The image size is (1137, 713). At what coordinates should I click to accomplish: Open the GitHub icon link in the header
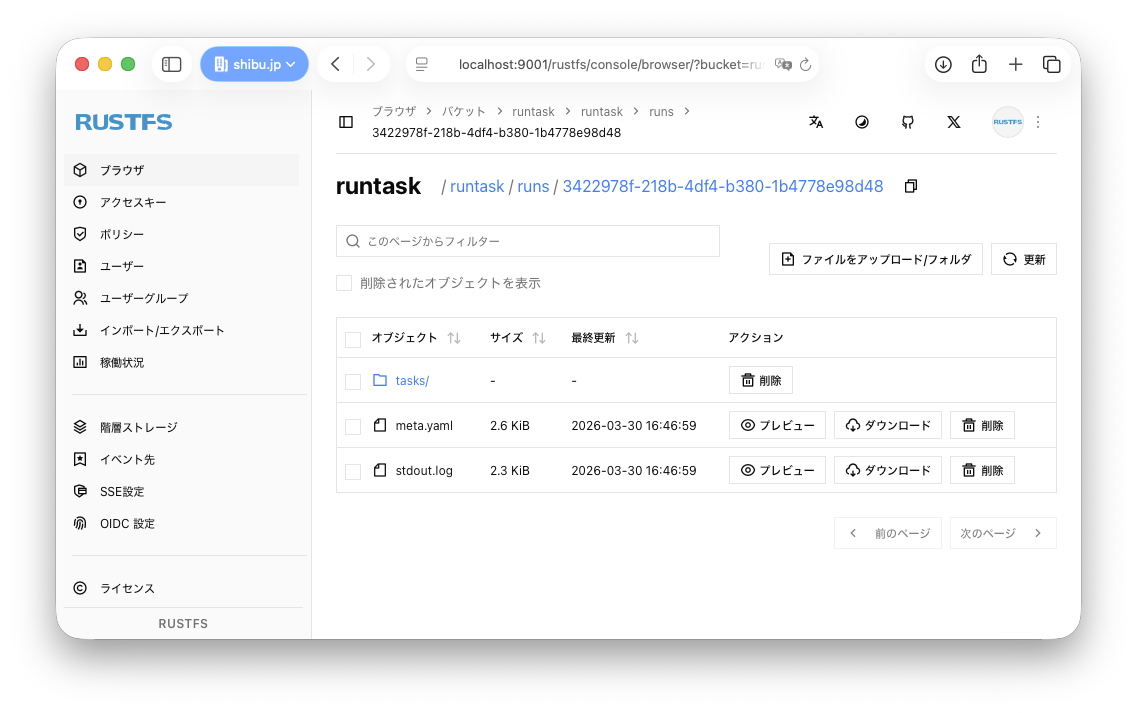[907, 122]
